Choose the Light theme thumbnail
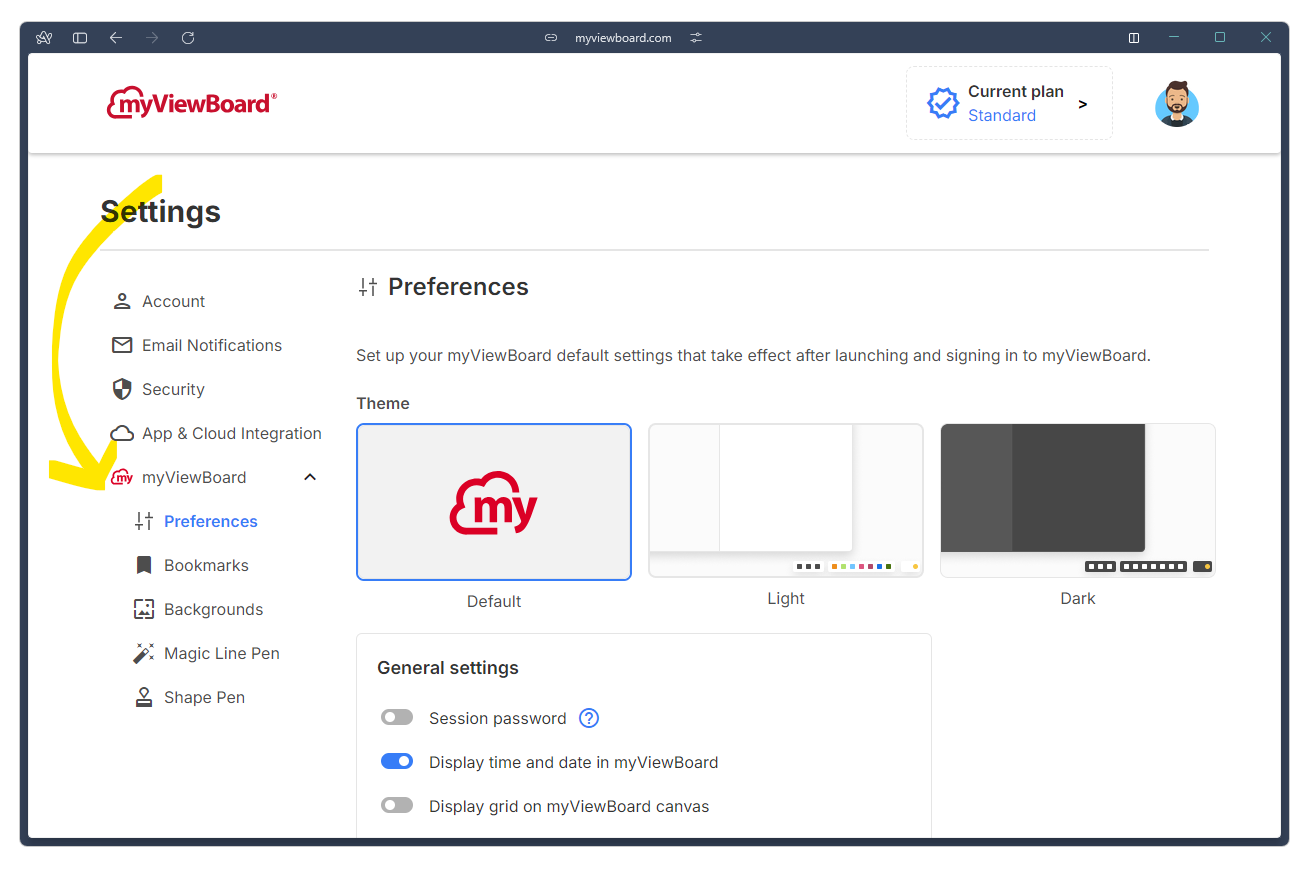The height and width of the screenshot is (876, 1315). (786, 501)
